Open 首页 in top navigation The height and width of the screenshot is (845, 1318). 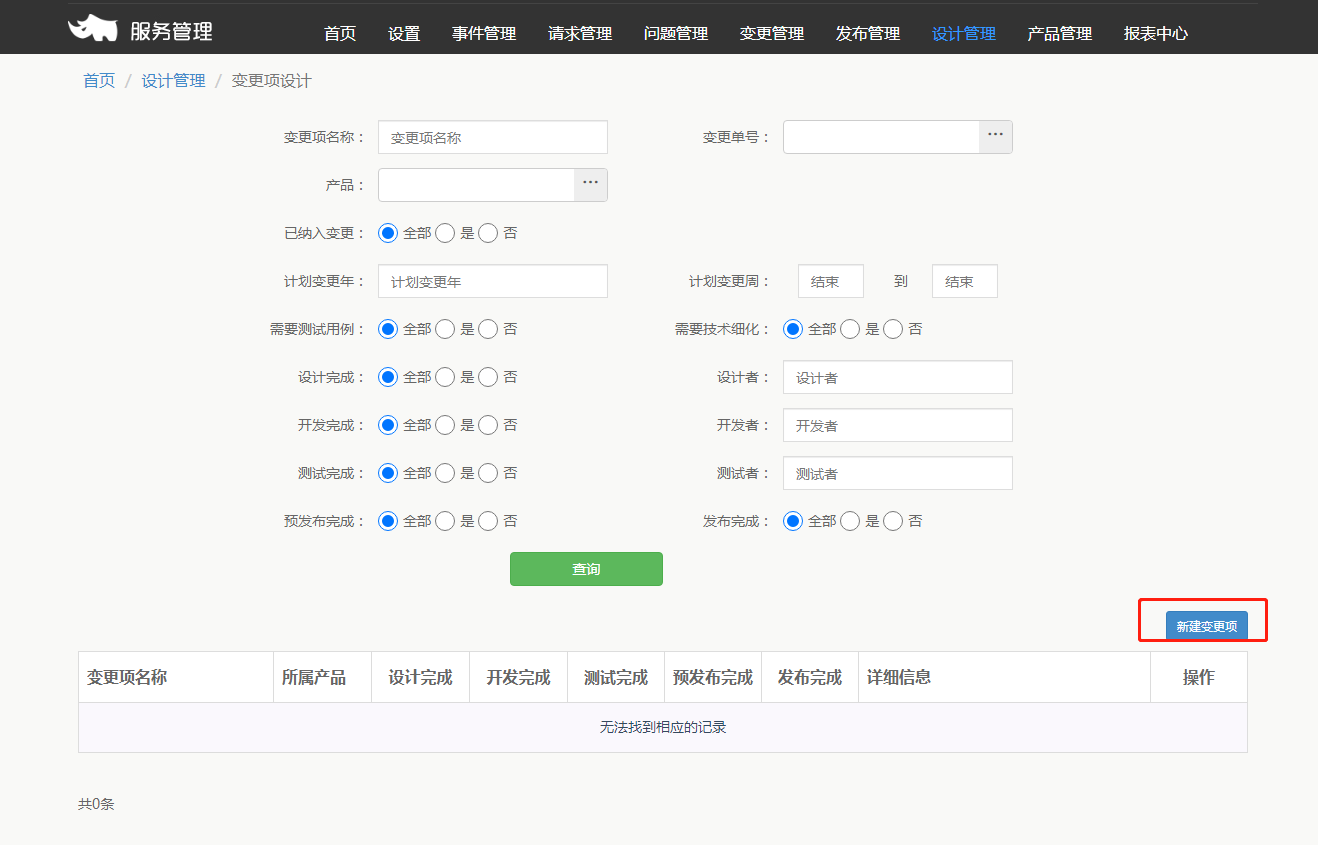340,33
